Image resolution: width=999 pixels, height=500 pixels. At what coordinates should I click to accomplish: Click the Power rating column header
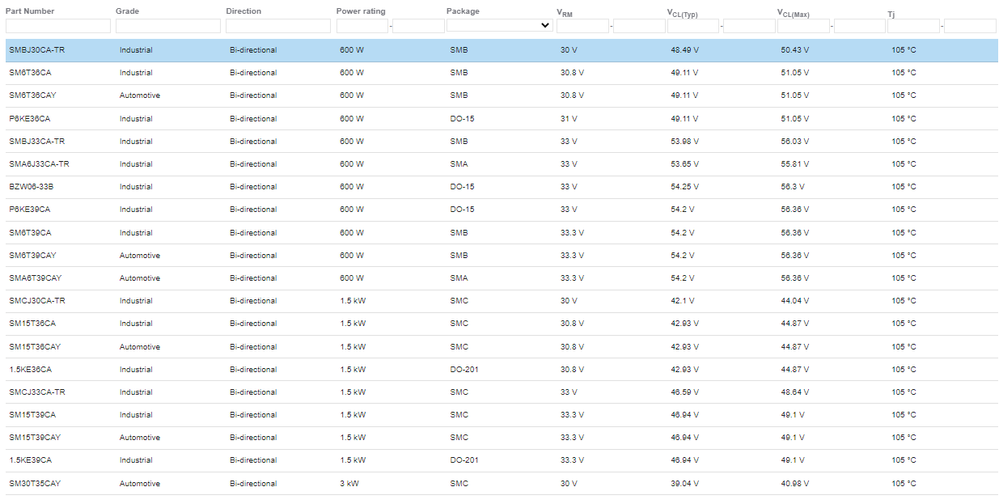click(361, 11)
